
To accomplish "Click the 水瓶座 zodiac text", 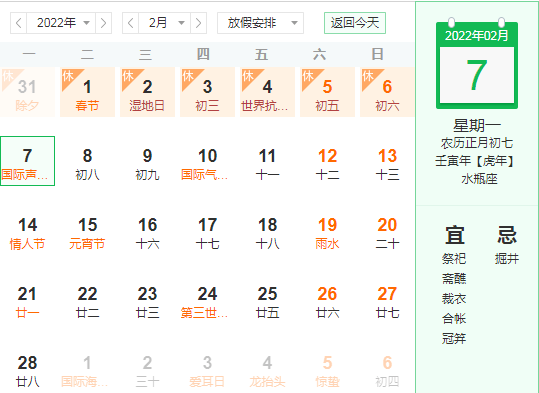I will point(479,179).
